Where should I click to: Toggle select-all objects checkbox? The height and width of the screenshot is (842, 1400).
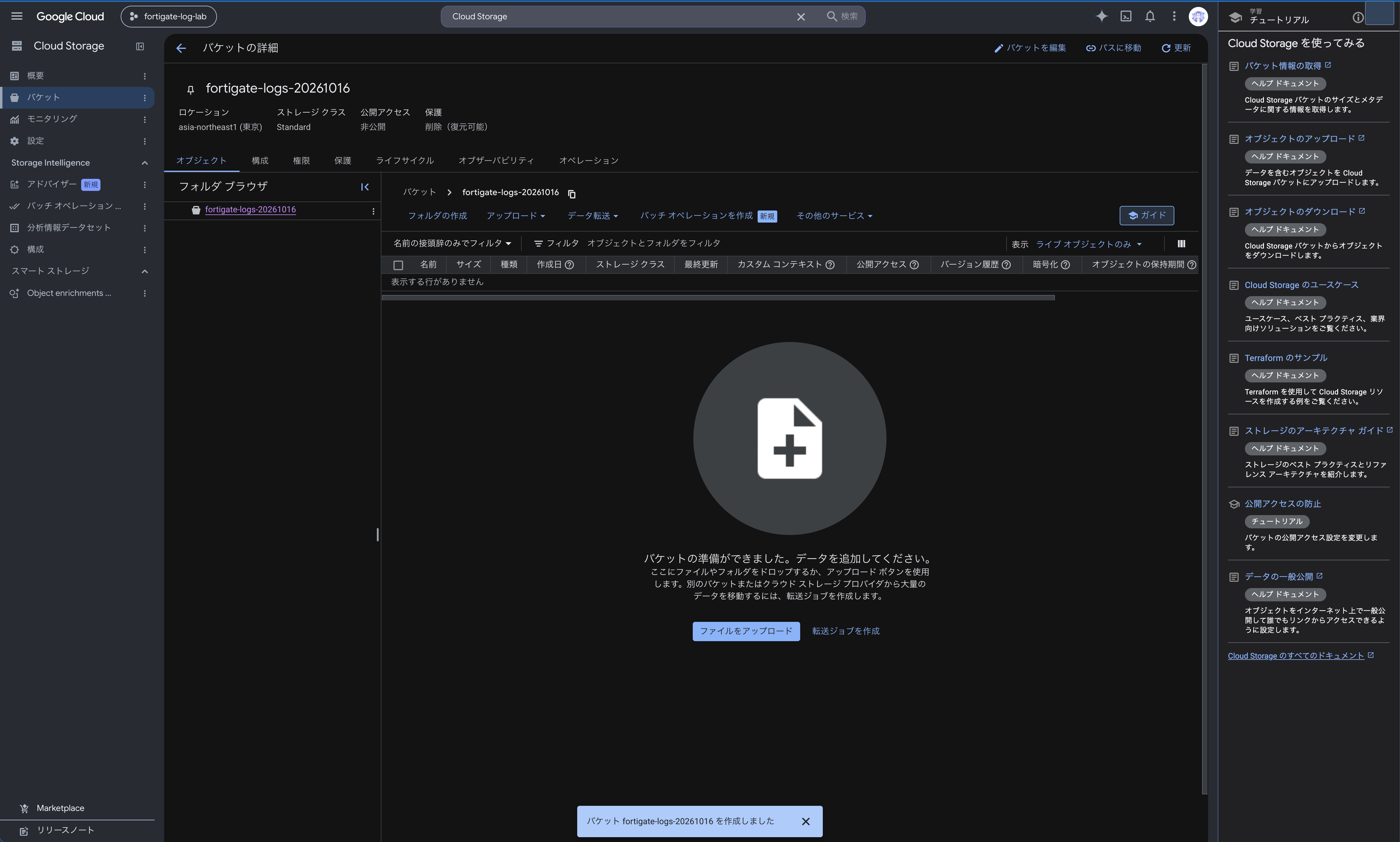click(x=398, y=265)
